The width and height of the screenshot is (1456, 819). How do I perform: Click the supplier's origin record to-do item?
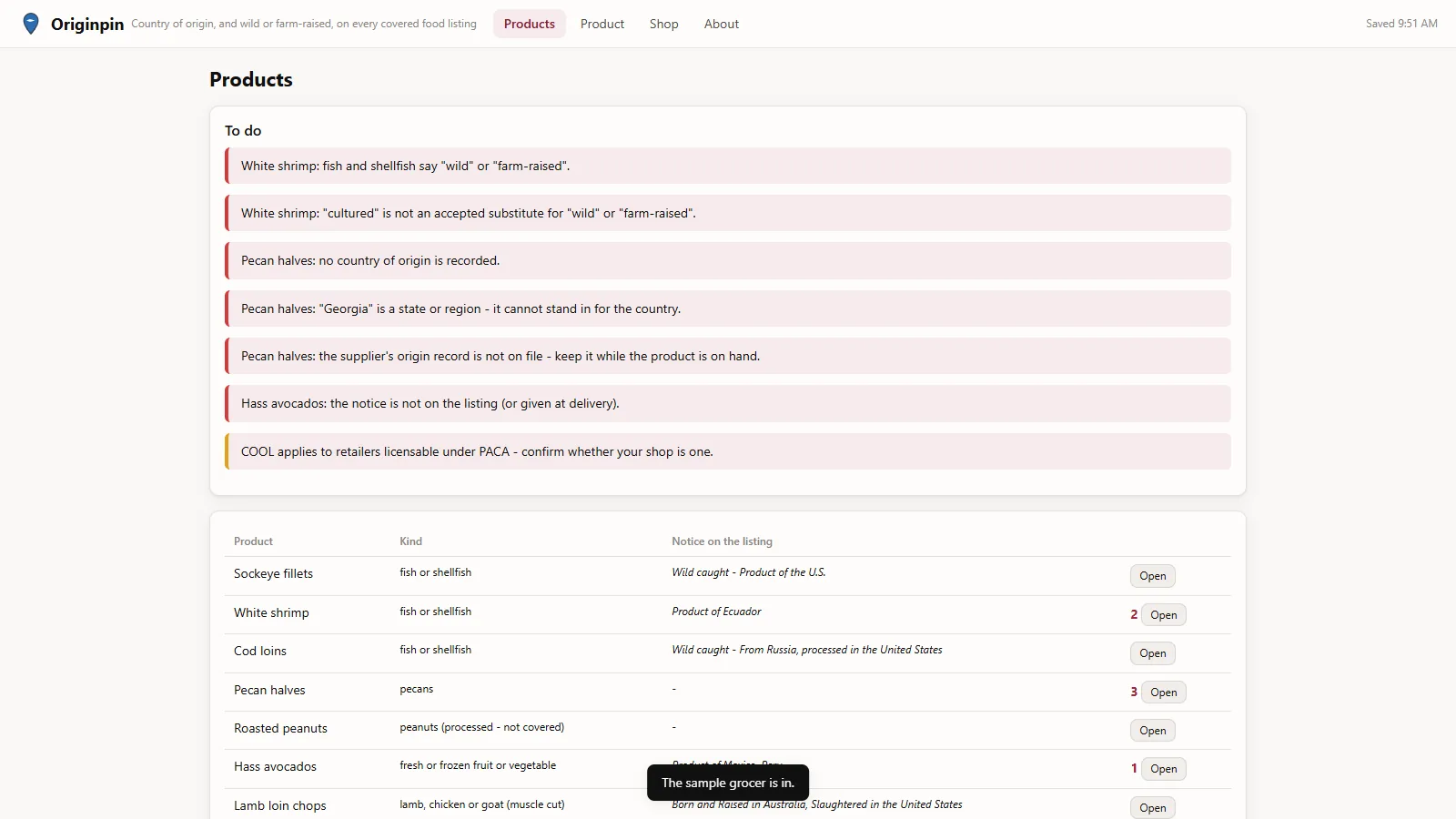728,356
